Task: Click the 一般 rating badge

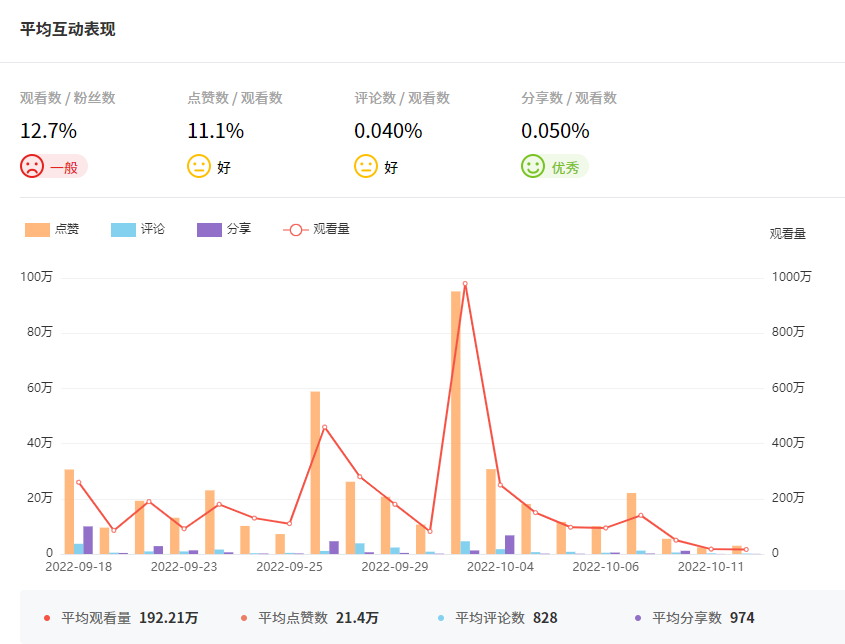Action: click(64, 167)
